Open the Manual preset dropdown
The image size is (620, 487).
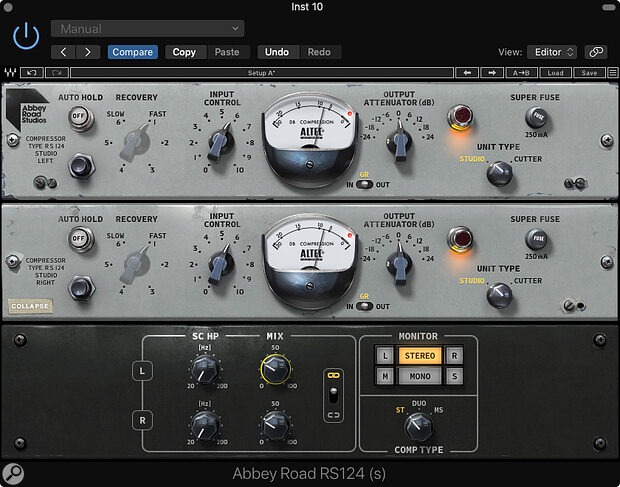[x=147, y=29]
